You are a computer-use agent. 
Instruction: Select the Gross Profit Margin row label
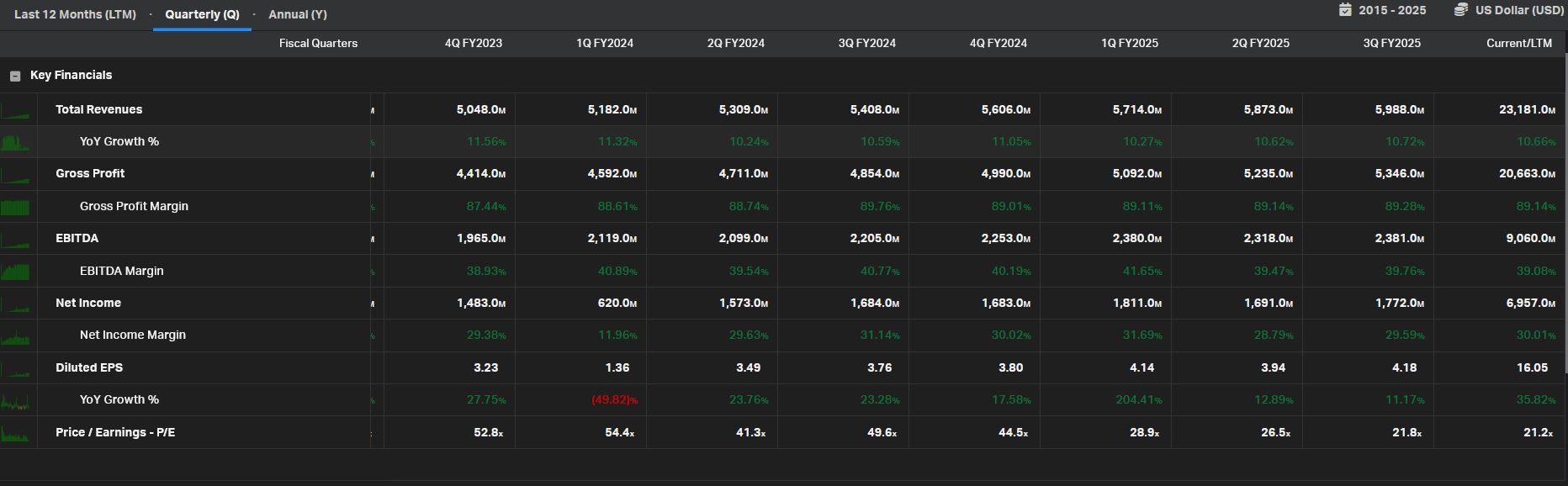pos(134,206)
